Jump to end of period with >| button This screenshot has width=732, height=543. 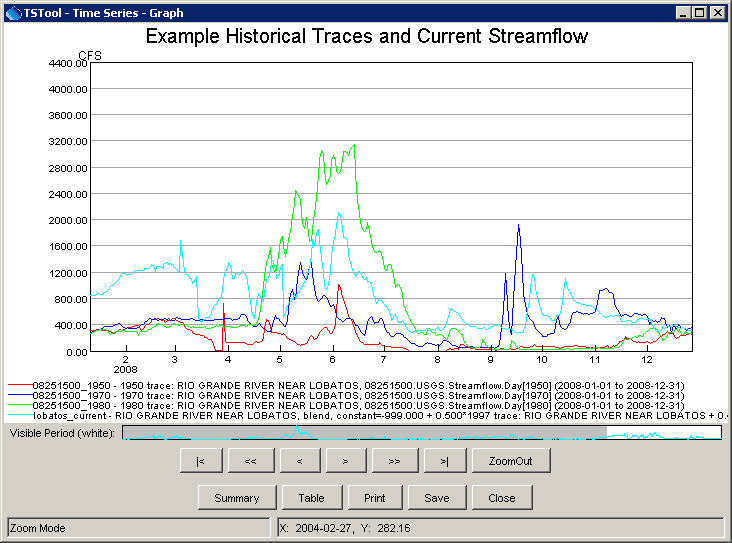coord(443,461)
